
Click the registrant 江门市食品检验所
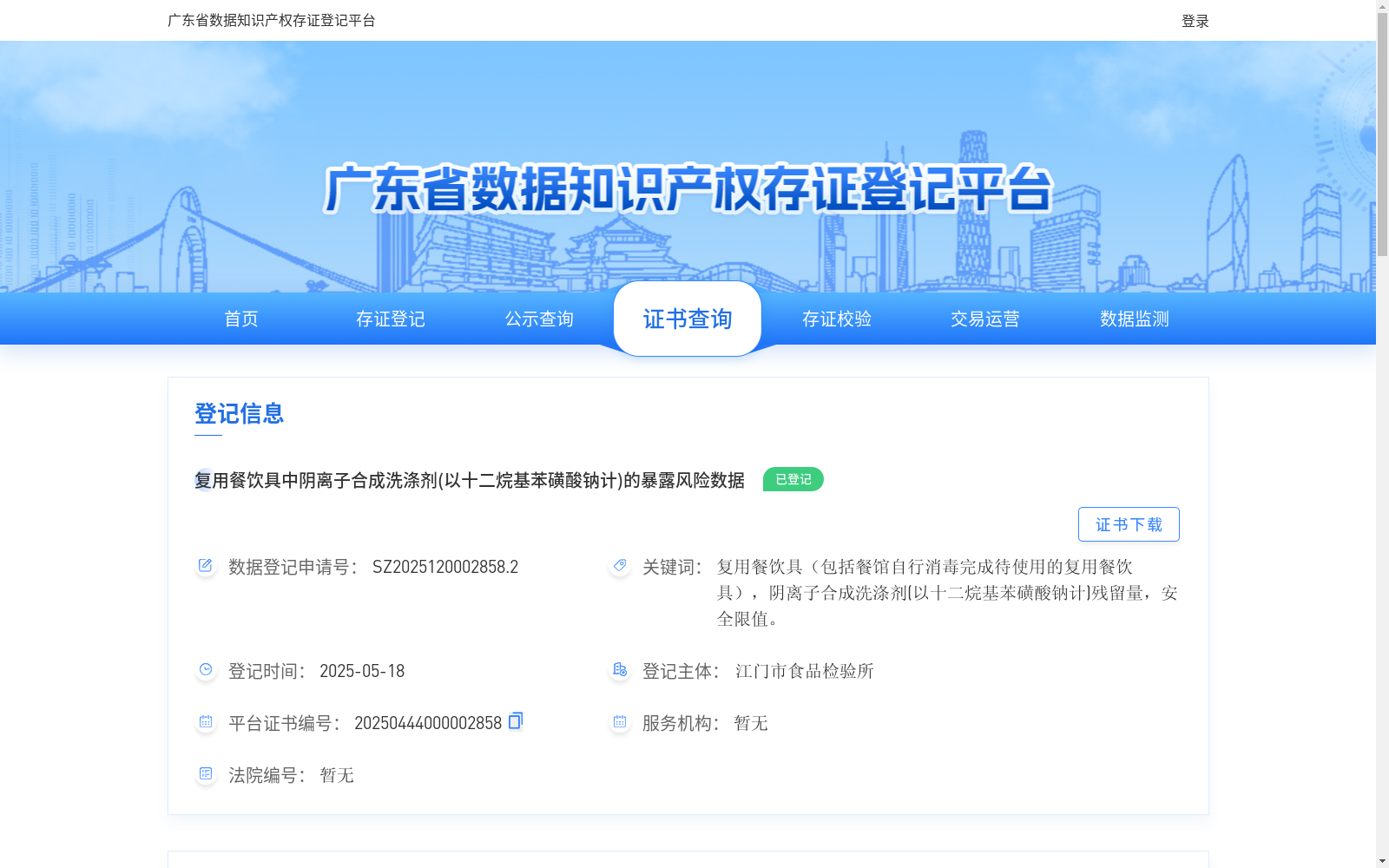click(805, 671)
